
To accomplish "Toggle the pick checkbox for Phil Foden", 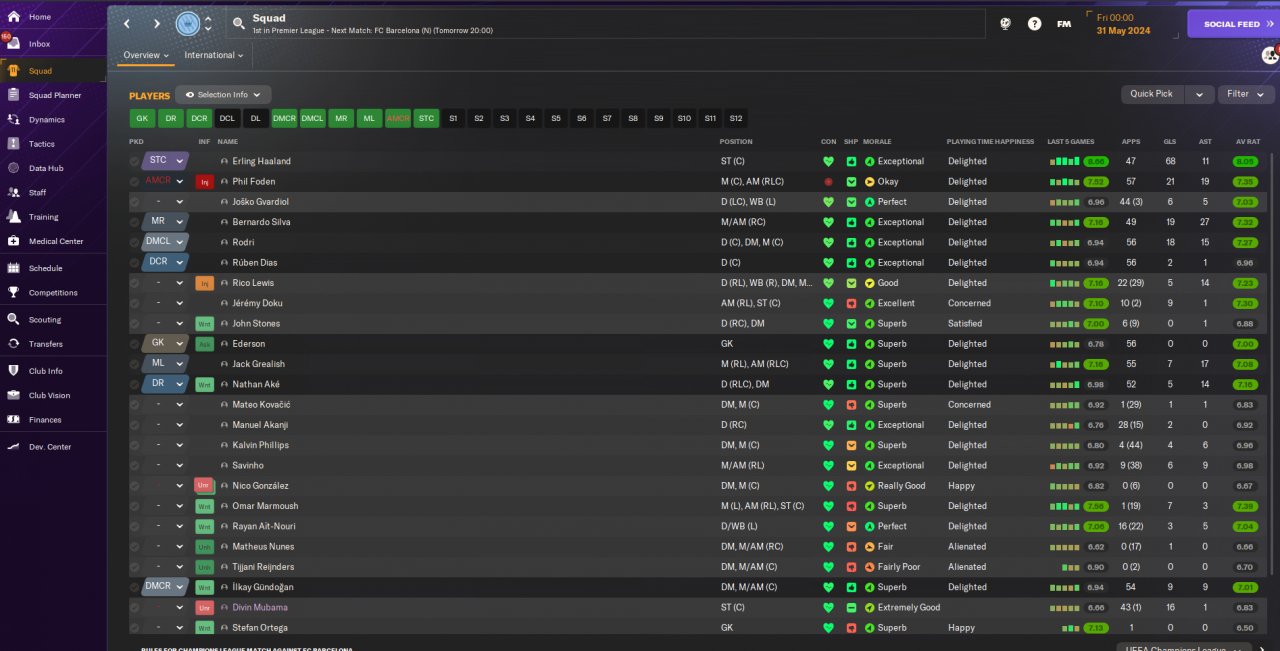I will pyautogui.click(x=135, y=182).
